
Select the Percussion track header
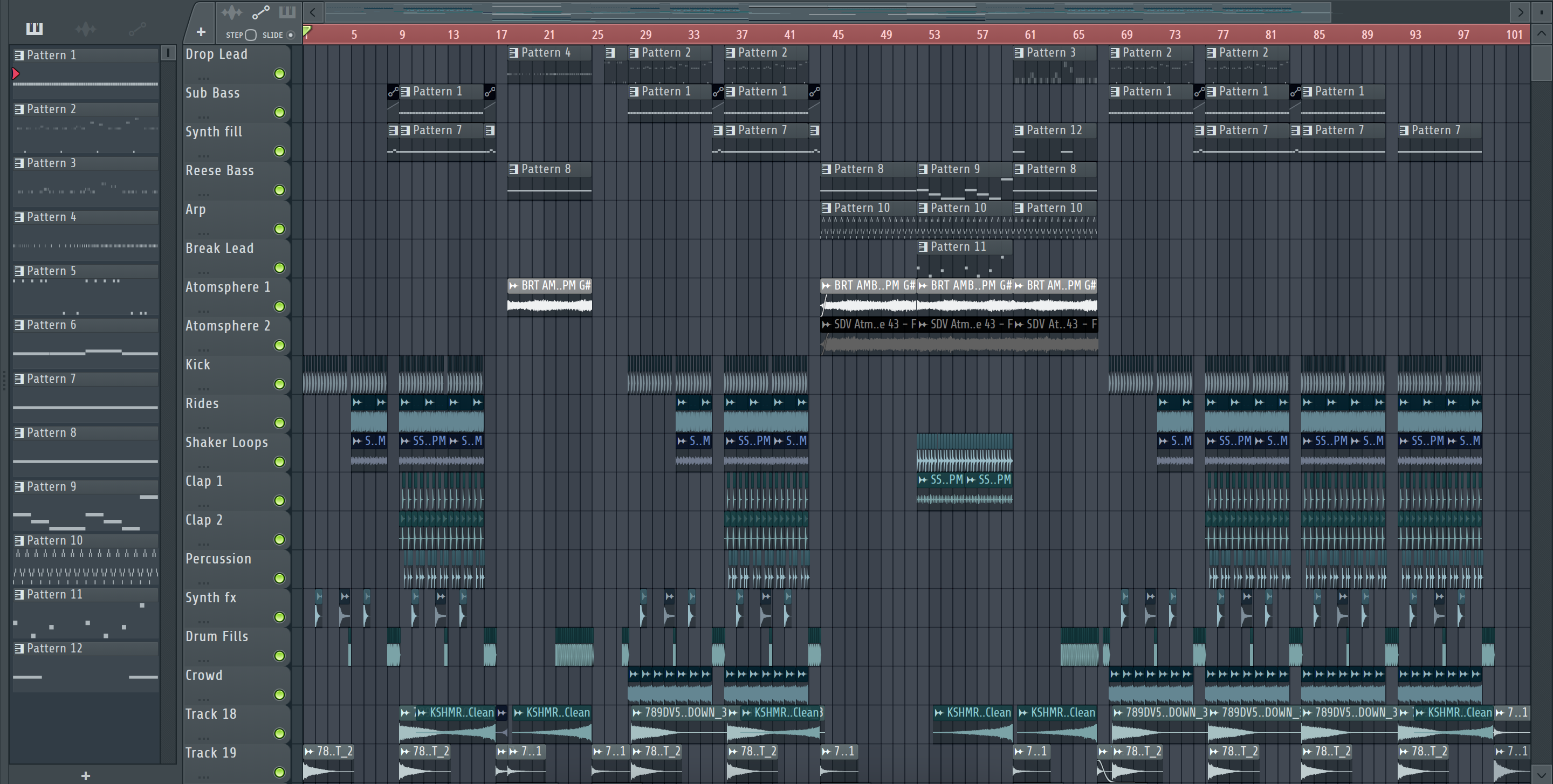[x=237, y=568]
